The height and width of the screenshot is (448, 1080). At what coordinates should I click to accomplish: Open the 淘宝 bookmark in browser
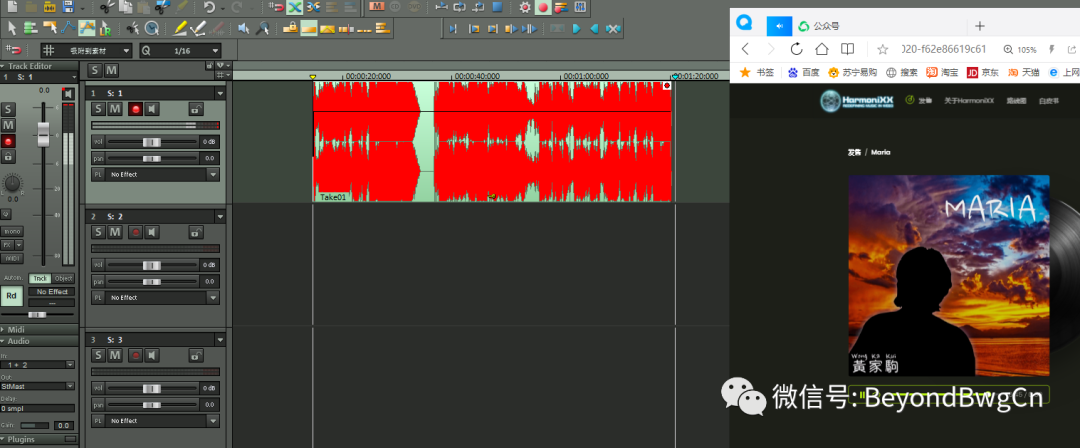click(x=942, y=72)
